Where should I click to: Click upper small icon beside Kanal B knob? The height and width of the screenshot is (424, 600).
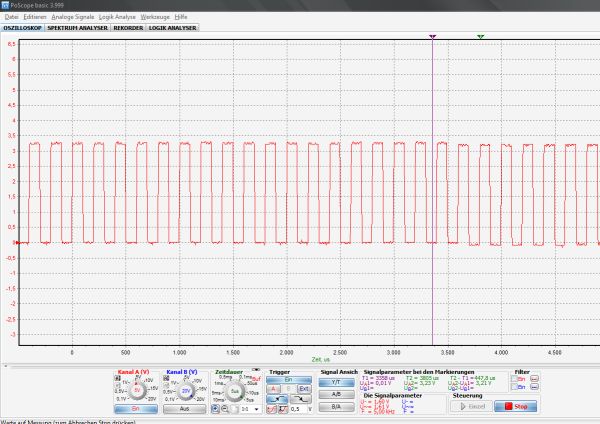tap(166, 378)
